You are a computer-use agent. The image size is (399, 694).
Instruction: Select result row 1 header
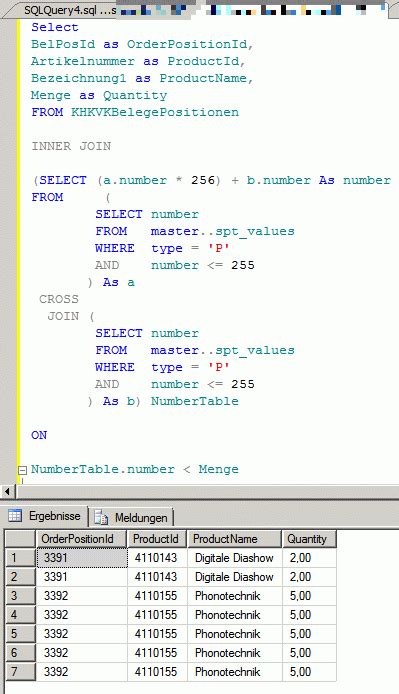click(20, 558)
